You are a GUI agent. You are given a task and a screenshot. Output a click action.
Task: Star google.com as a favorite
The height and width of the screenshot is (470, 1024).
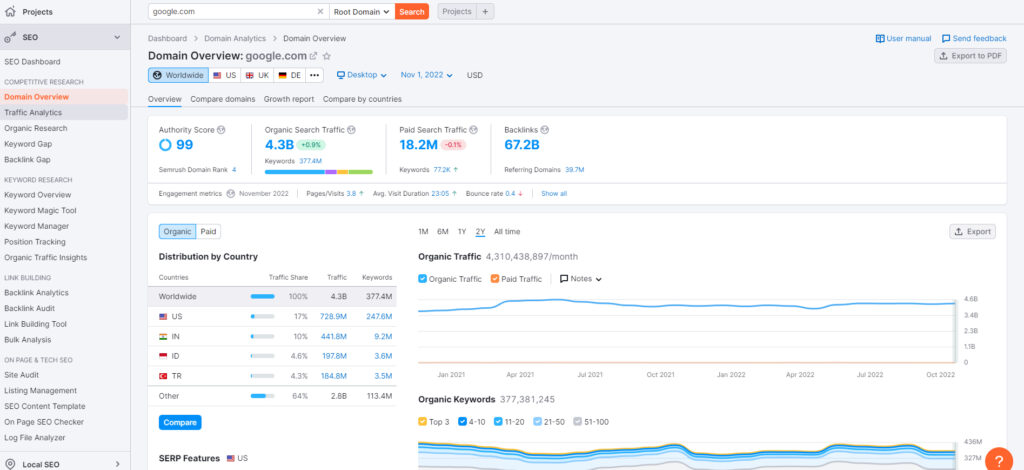click(327, 56)
